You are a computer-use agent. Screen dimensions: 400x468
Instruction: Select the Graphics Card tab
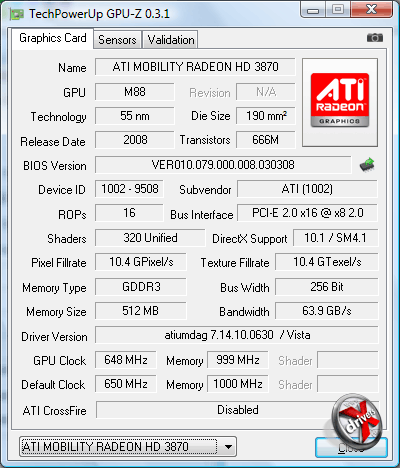53,38
